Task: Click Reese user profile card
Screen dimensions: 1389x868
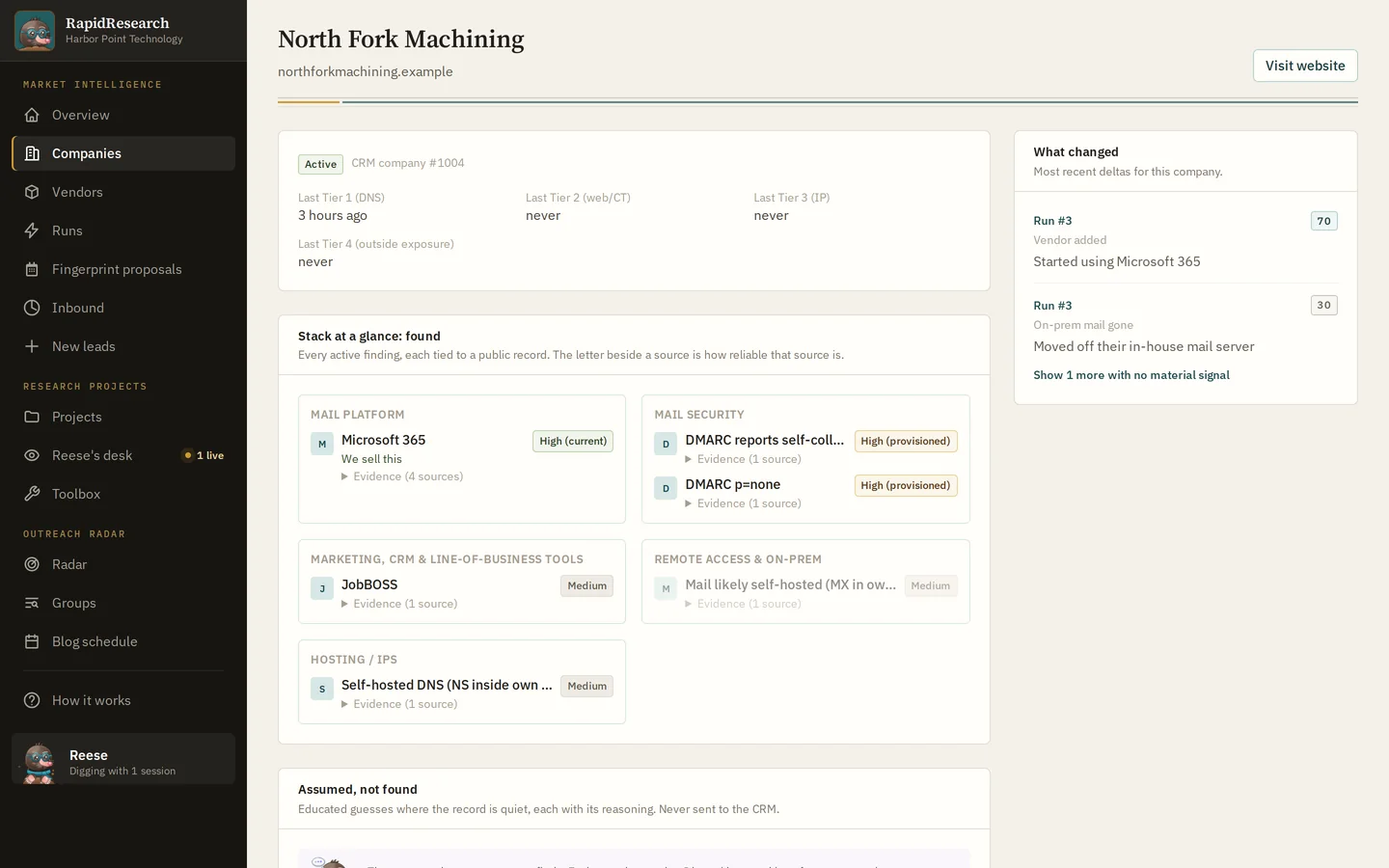Action: pyautogui.click(x=123, y=759)
